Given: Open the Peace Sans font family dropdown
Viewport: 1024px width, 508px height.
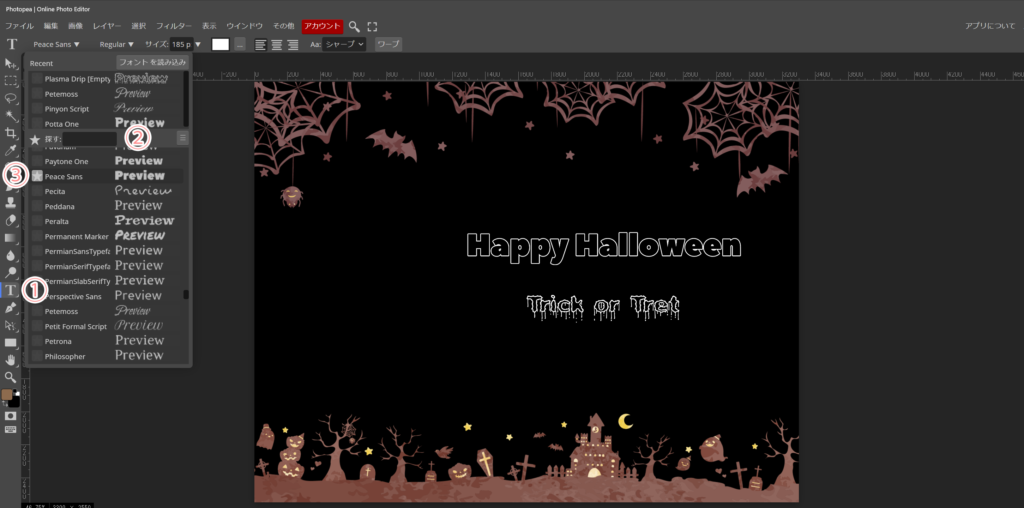Looking at the screenshot, I should pos(56,44).
